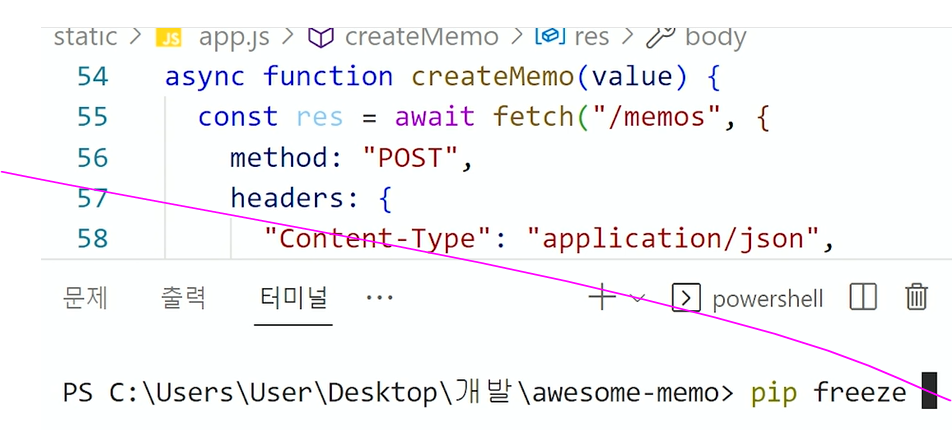Click line number 58 in gutter
Screen dimensions: 952x430
[x=92, y=239]
